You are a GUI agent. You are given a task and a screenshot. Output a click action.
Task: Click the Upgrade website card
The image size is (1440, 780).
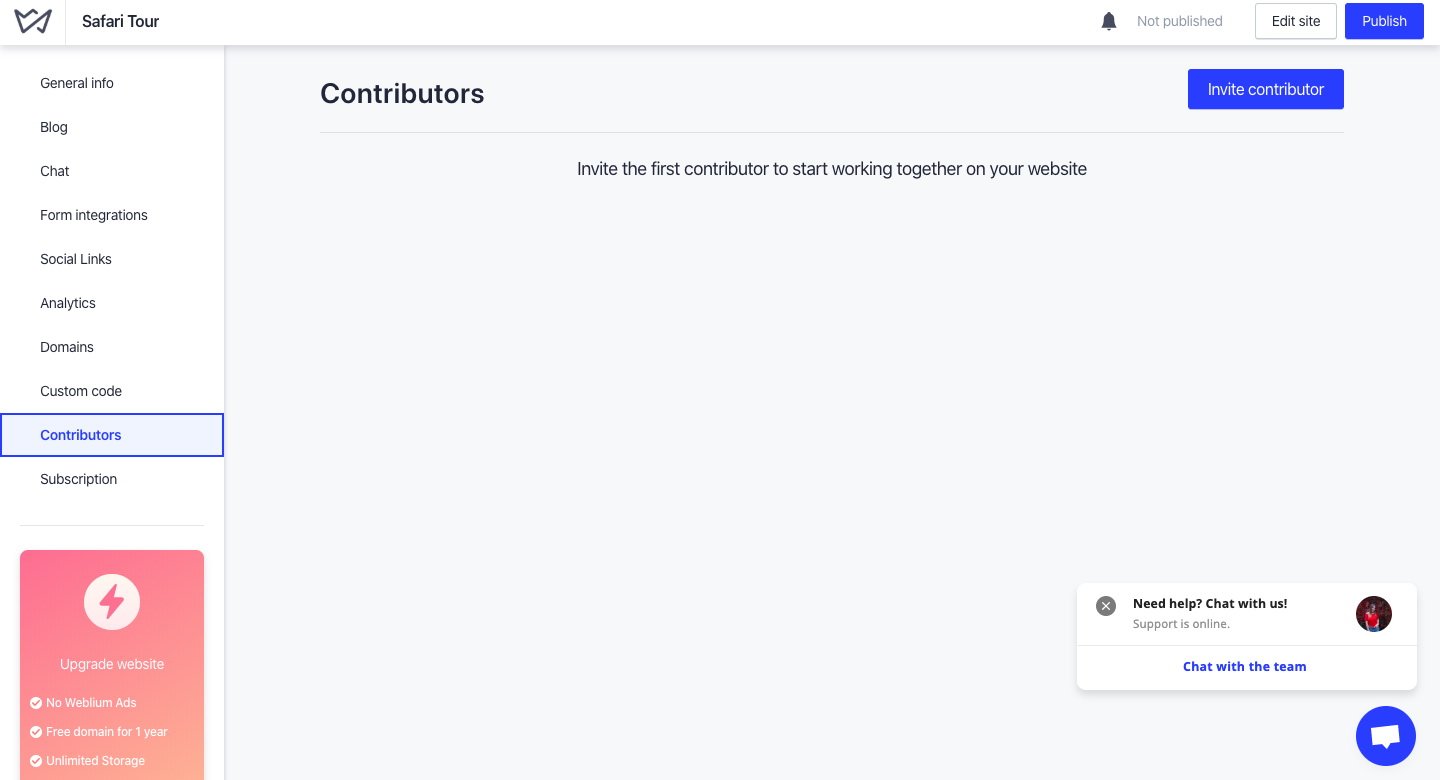112,664
